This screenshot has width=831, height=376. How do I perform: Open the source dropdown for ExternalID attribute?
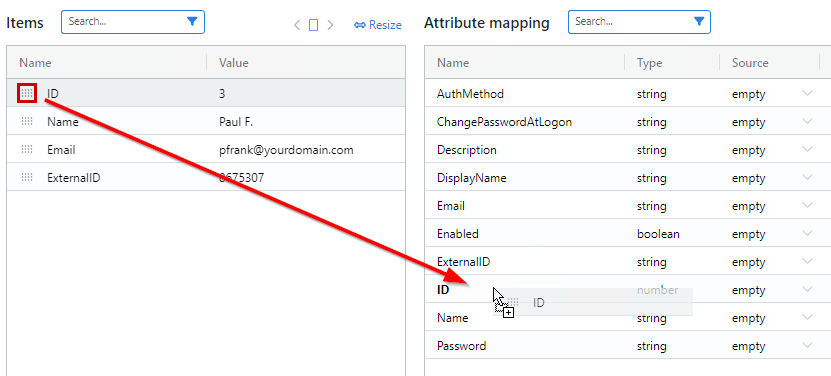[x=808, y=261]
